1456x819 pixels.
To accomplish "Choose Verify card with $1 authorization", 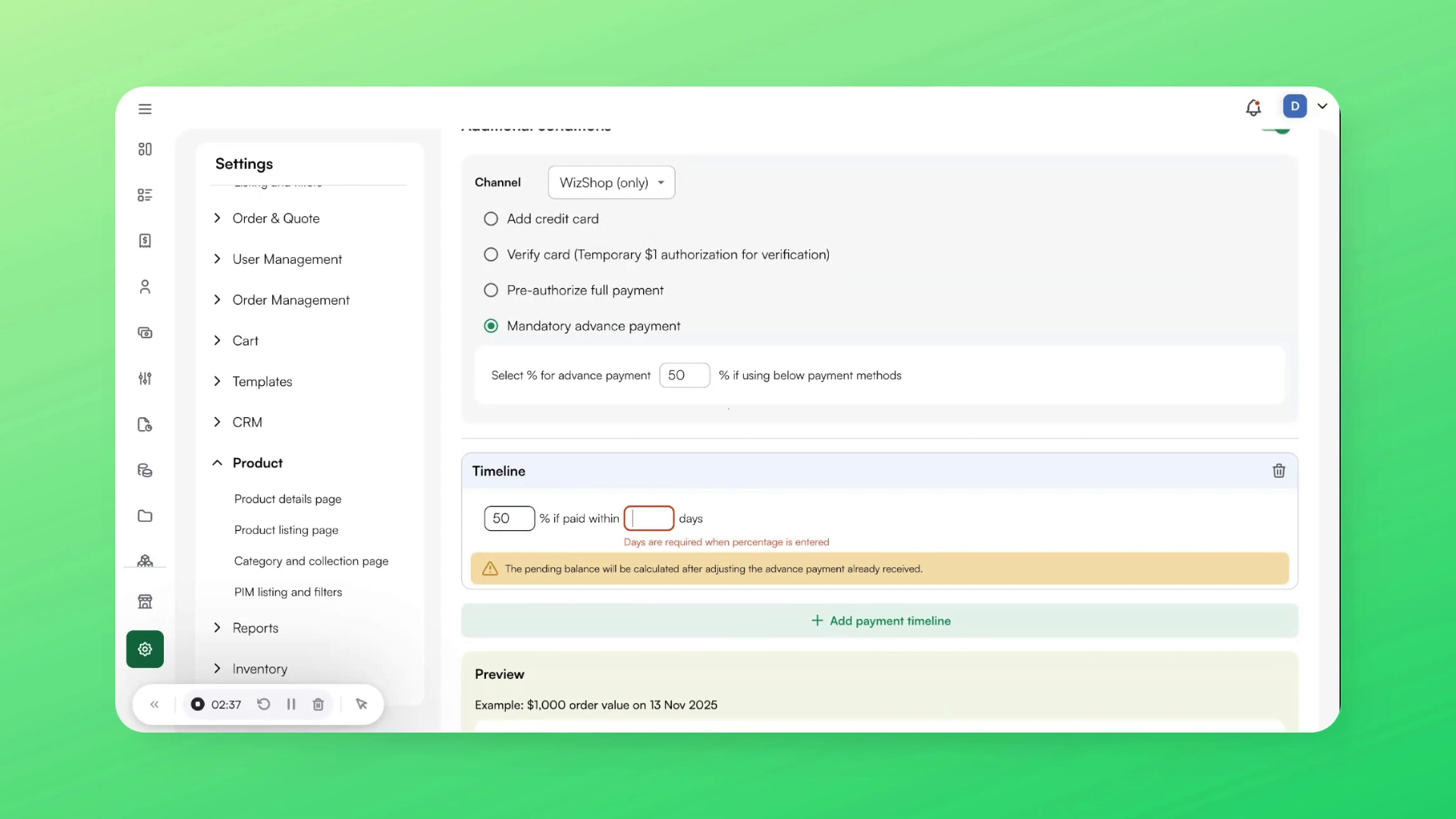I will click(x=491, y=254).
